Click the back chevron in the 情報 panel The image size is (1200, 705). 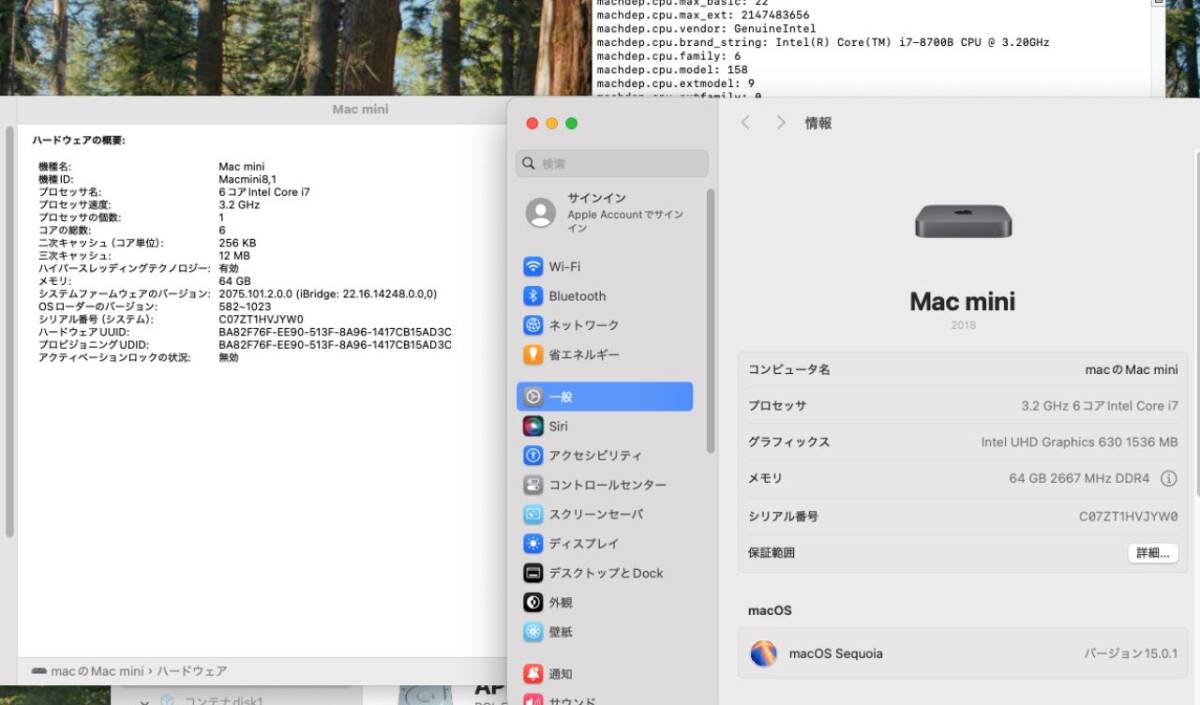pyautogui.click(x=746, y=122)
